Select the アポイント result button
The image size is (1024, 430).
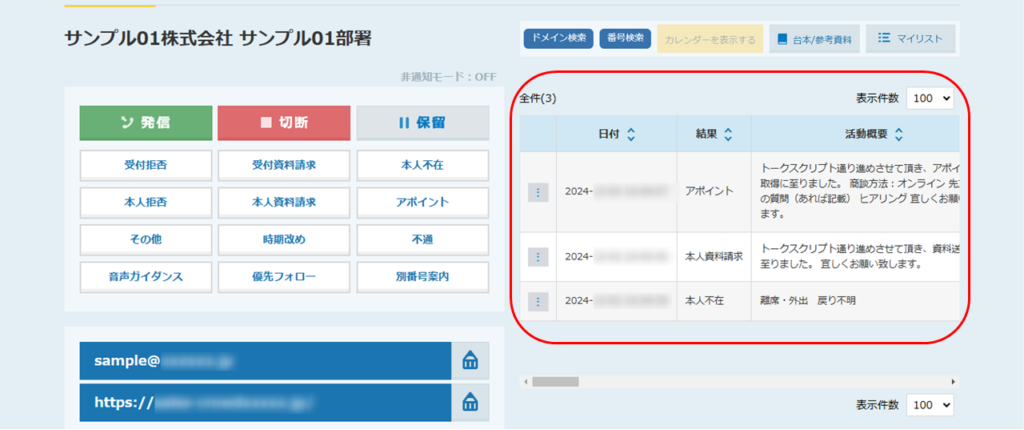(x=422, y=202)
